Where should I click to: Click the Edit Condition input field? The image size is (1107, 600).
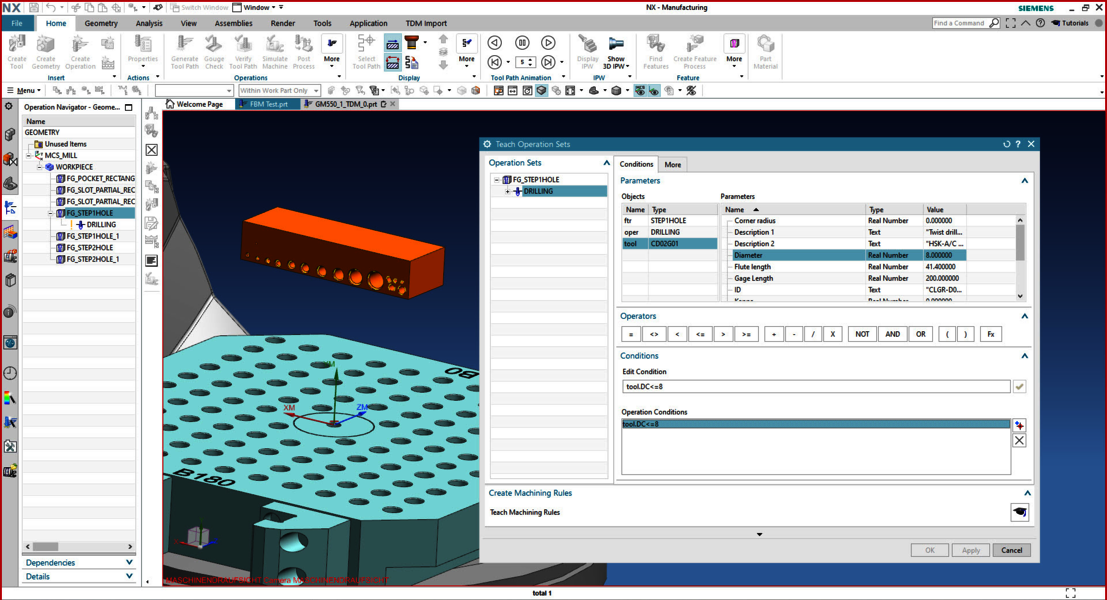click(816, 387)
